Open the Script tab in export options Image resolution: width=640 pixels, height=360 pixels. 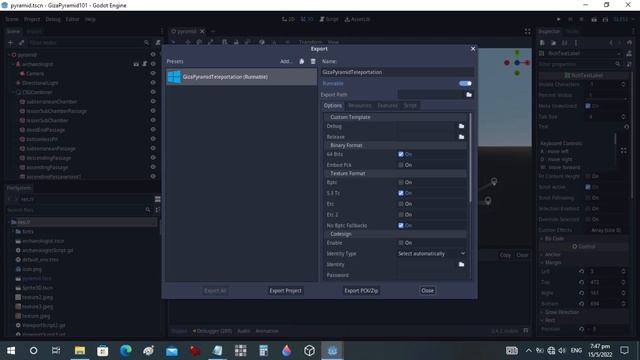pos(410,106)
